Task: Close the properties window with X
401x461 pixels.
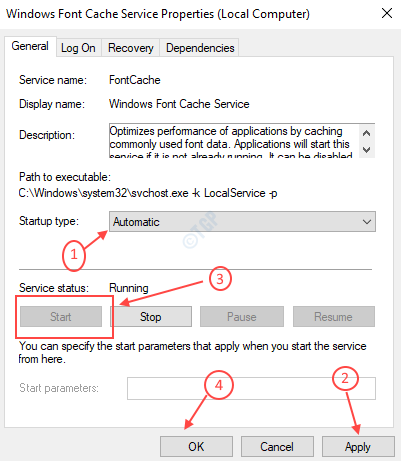Action: coord(387,13)
